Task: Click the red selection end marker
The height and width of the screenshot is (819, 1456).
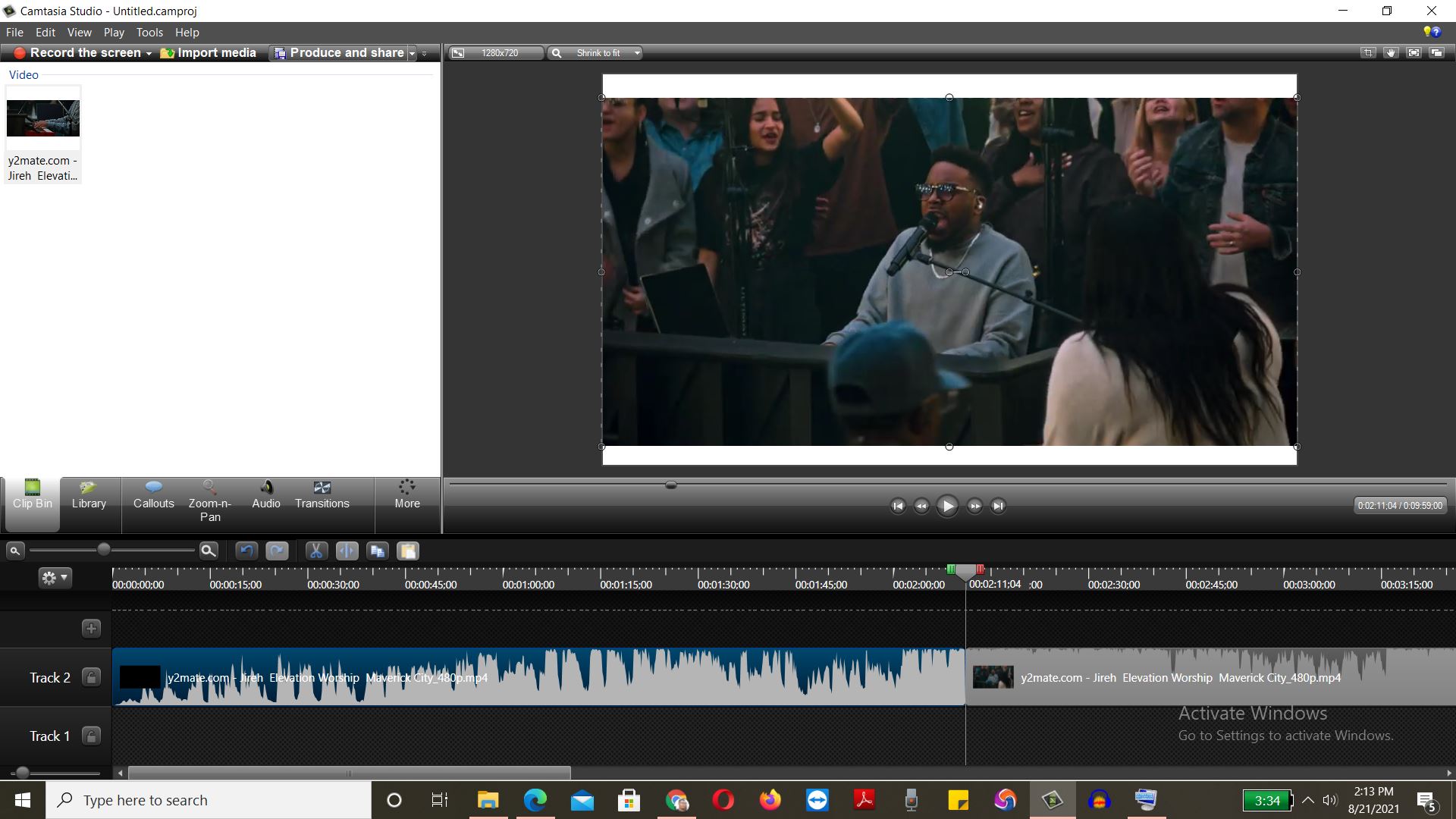Action: coord(980,570)
